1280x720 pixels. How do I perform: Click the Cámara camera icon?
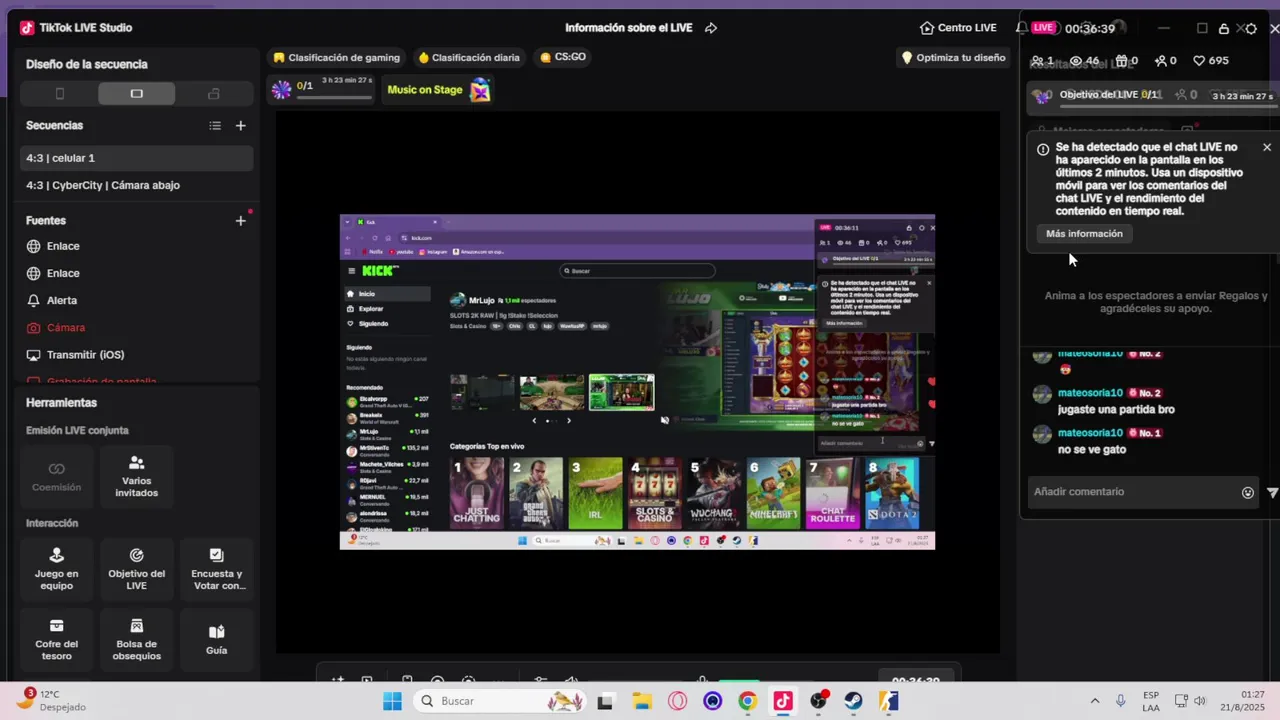[34, 328]
